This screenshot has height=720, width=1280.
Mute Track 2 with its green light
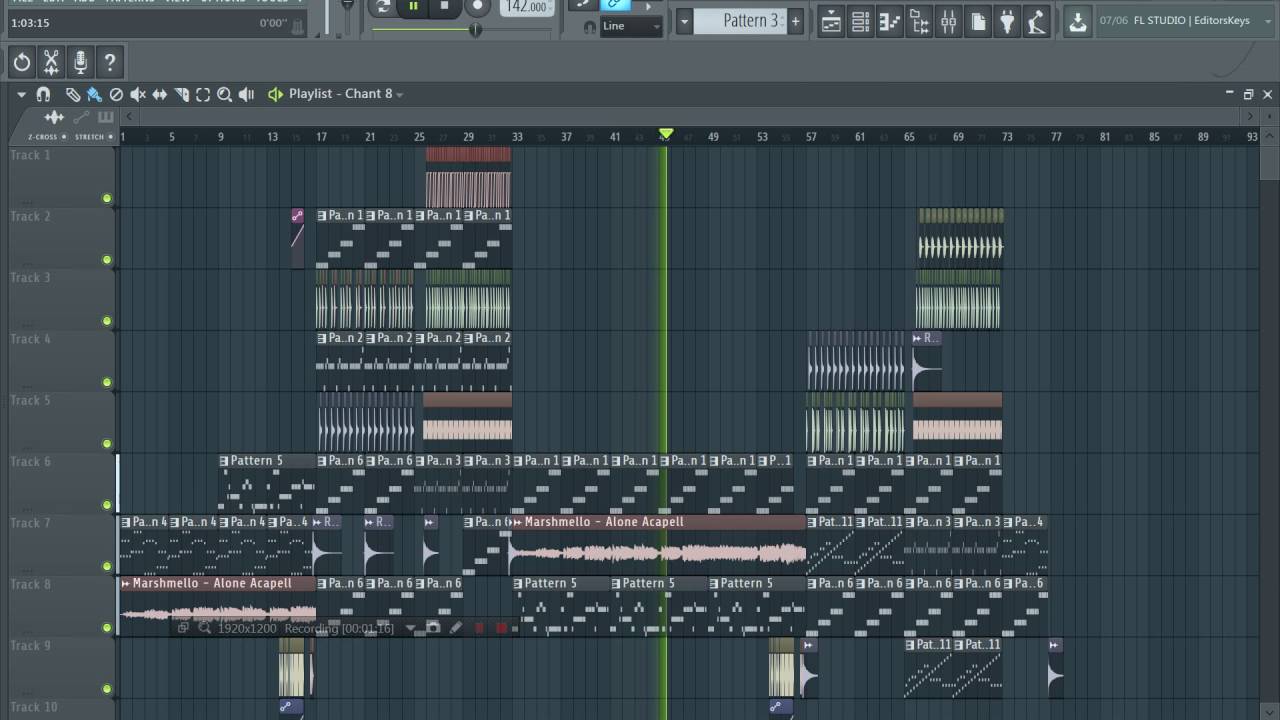click(x=107, y=259)
